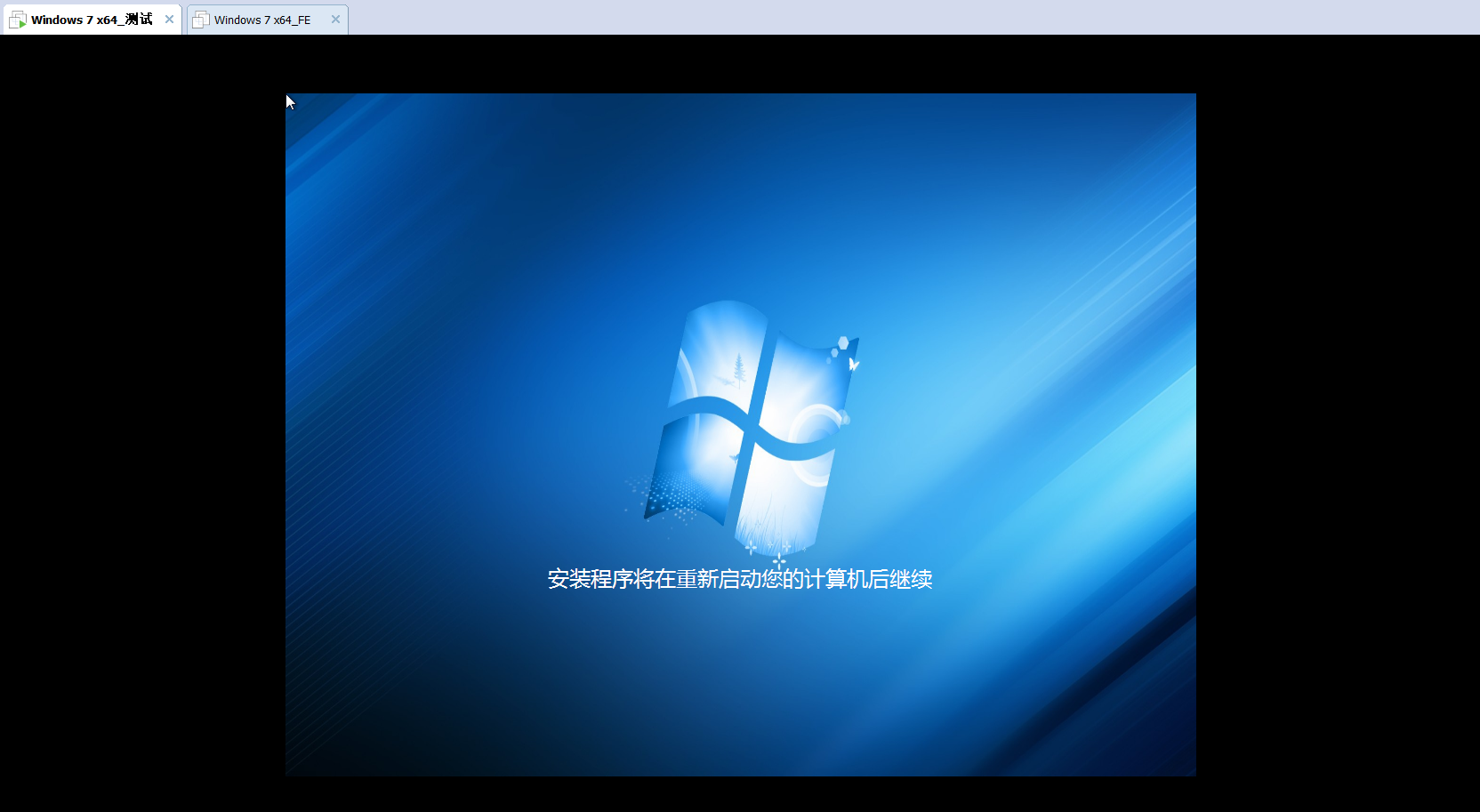Click the VM icon on x64_FE tab
Viewport: 1480px width, 812px height.
pos(201,20)
